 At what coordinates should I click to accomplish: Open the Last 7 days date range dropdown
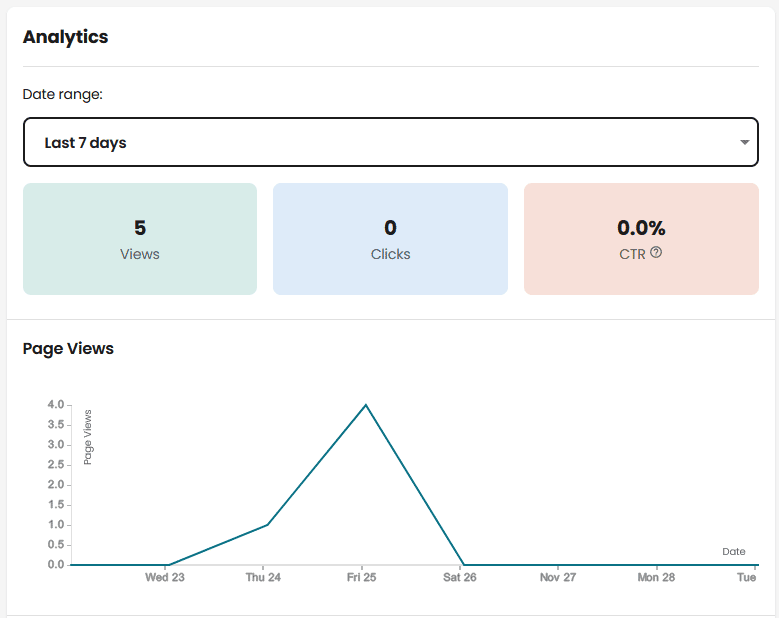(390, 142)
